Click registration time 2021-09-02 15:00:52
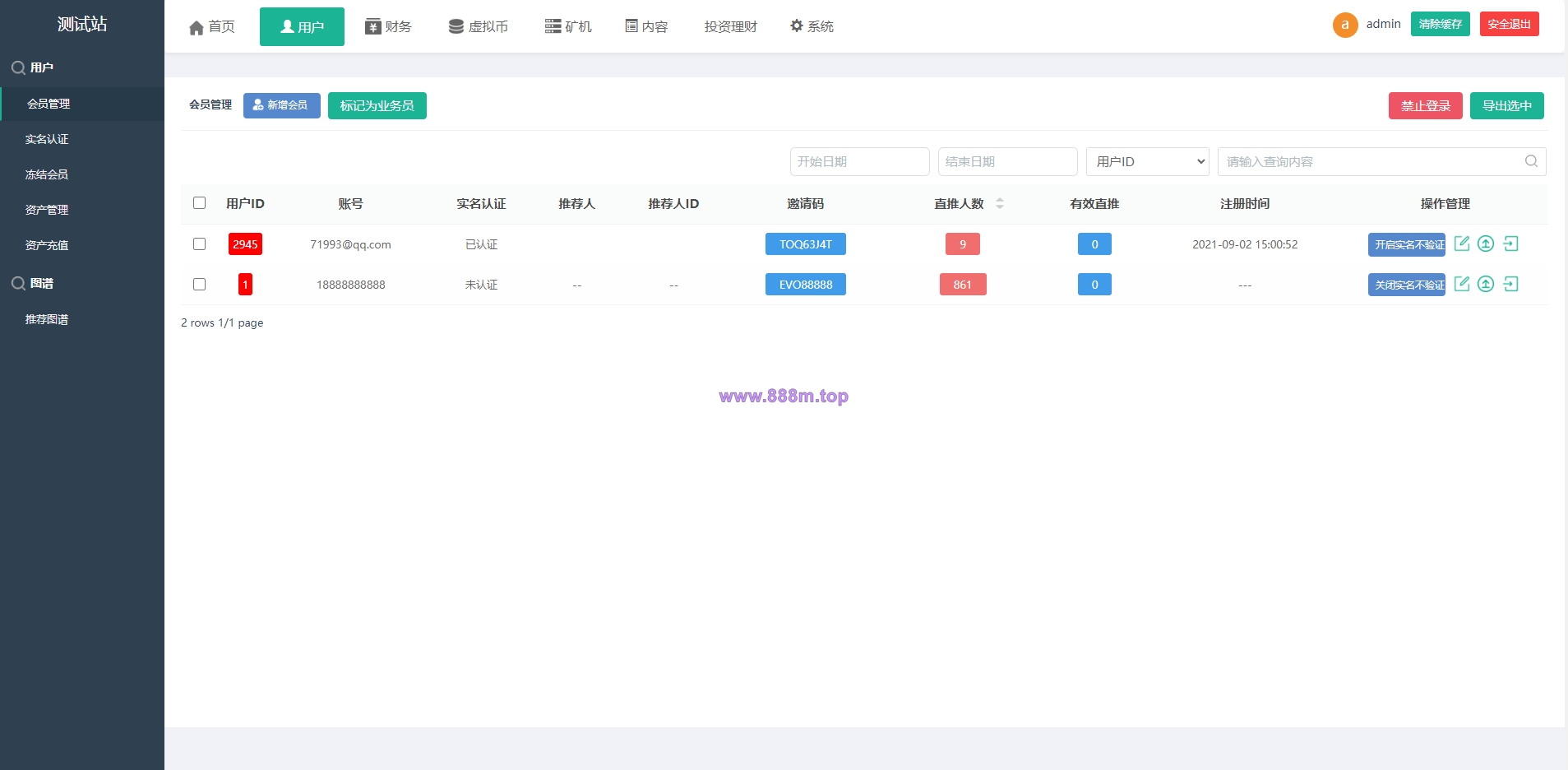 click(x=1245, y=244)
